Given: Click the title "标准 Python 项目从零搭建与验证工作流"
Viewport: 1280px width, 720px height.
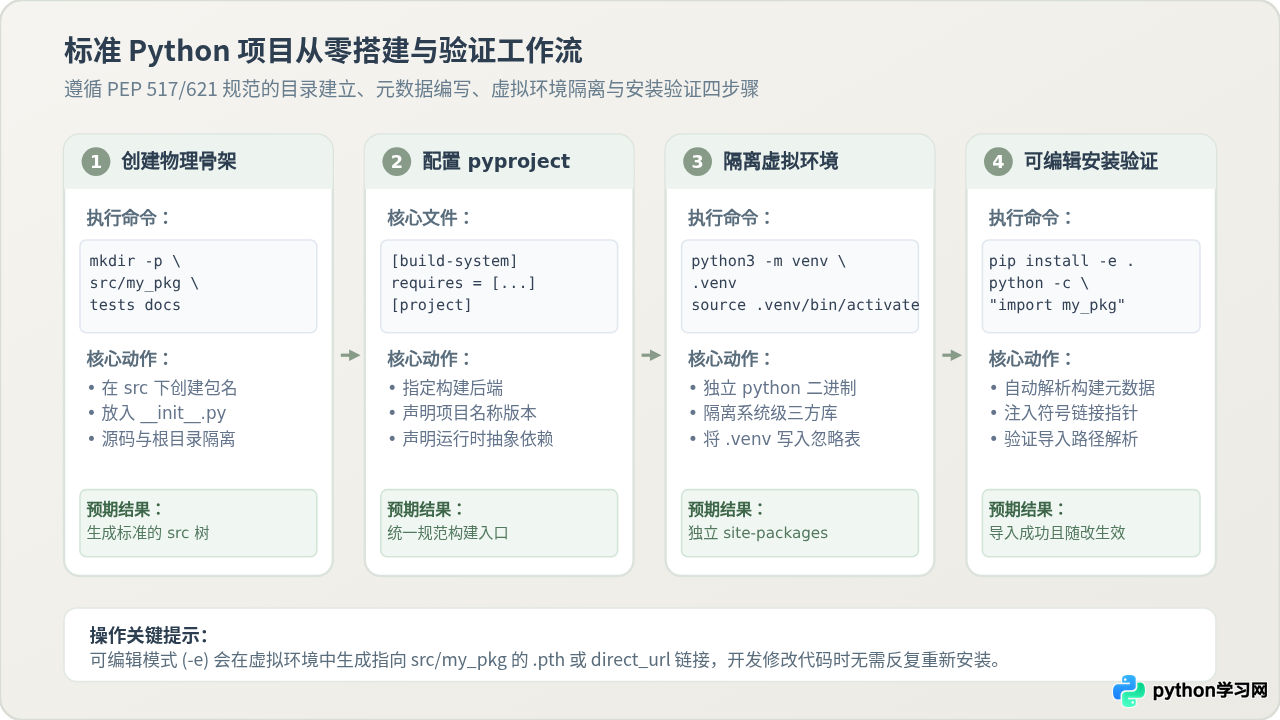Looking at the screenshot, I should pos(323,51).
